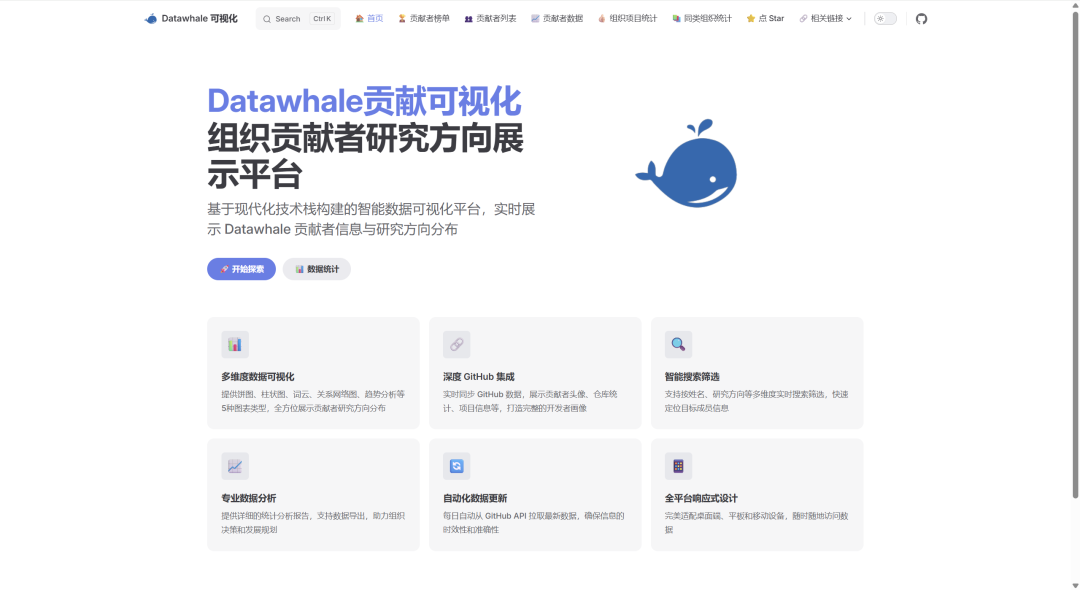Click the 全平台响应式设计 card title
This screenshot has height=590, width=1080.
point(701,498)
